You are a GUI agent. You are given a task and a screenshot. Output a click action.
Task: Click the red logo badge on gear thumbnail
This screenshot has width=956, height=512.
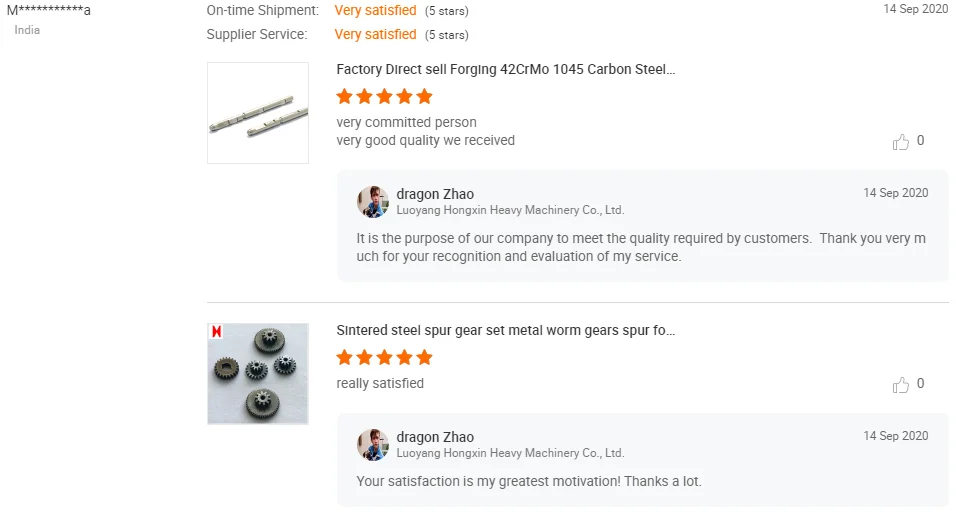tap(216, 331)
